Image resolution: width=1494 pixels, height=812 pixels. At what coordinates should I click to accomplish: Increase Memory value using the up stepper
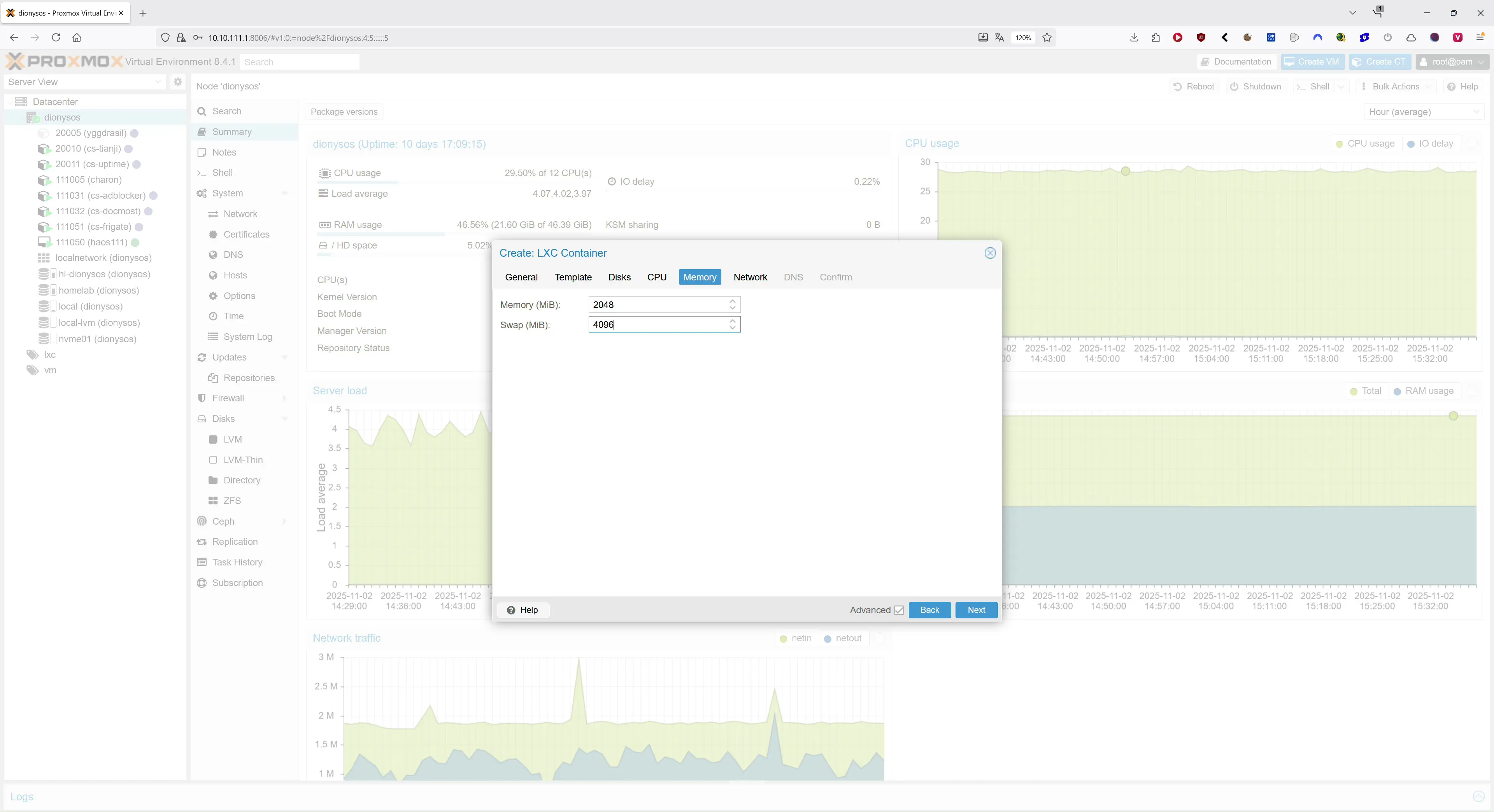coord(733,301)
